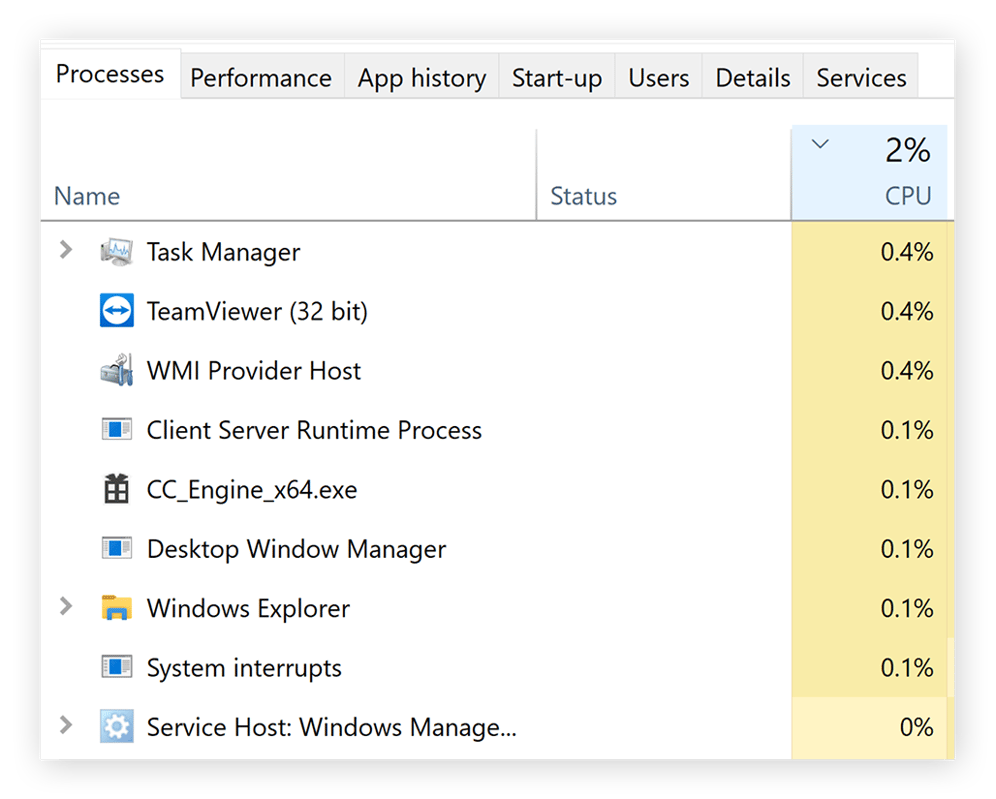Click the Service Host gear icon
The height and width of the screenshot is (799, 996).
coord(117,727)
